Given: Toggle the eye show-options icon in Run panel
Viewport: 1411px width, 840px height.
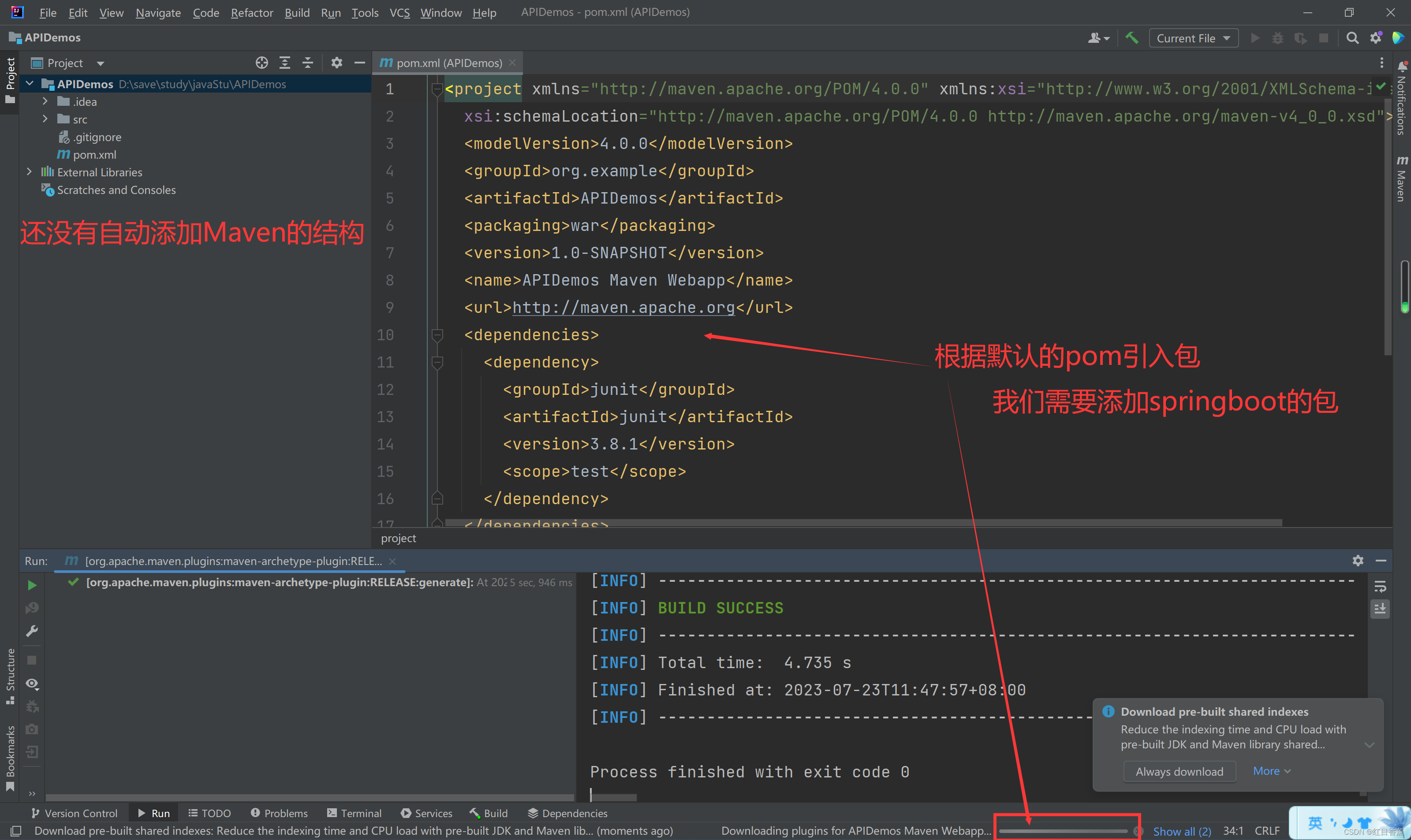Looking at the screenshot, I should [32, 684].
